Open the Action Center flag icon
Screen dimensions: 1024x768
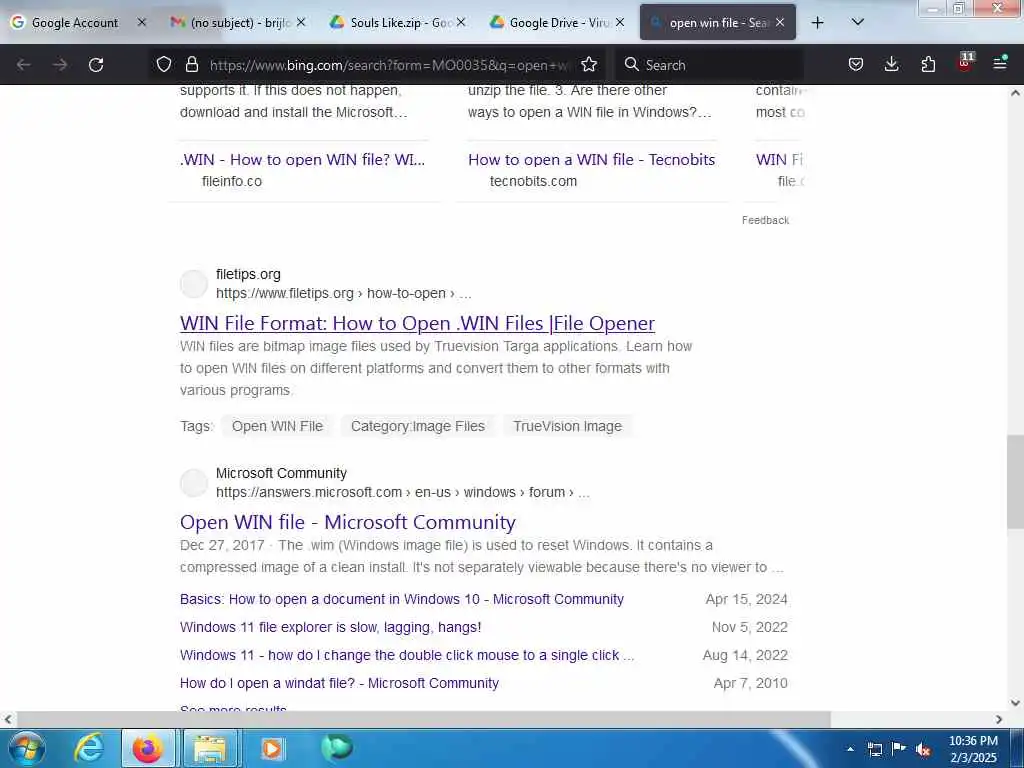point(899,748)
